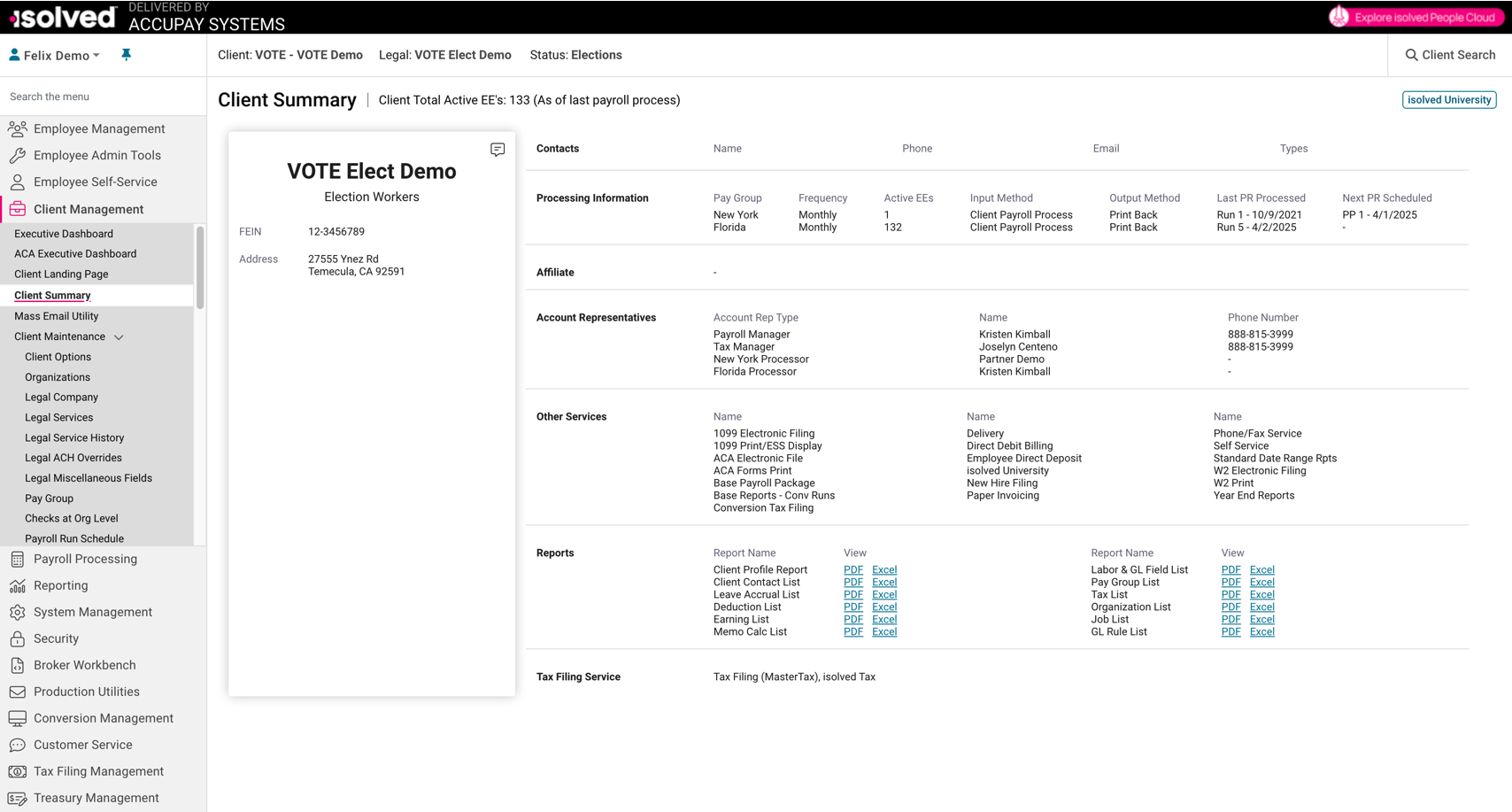Open Security menu section

coord(56,639)
